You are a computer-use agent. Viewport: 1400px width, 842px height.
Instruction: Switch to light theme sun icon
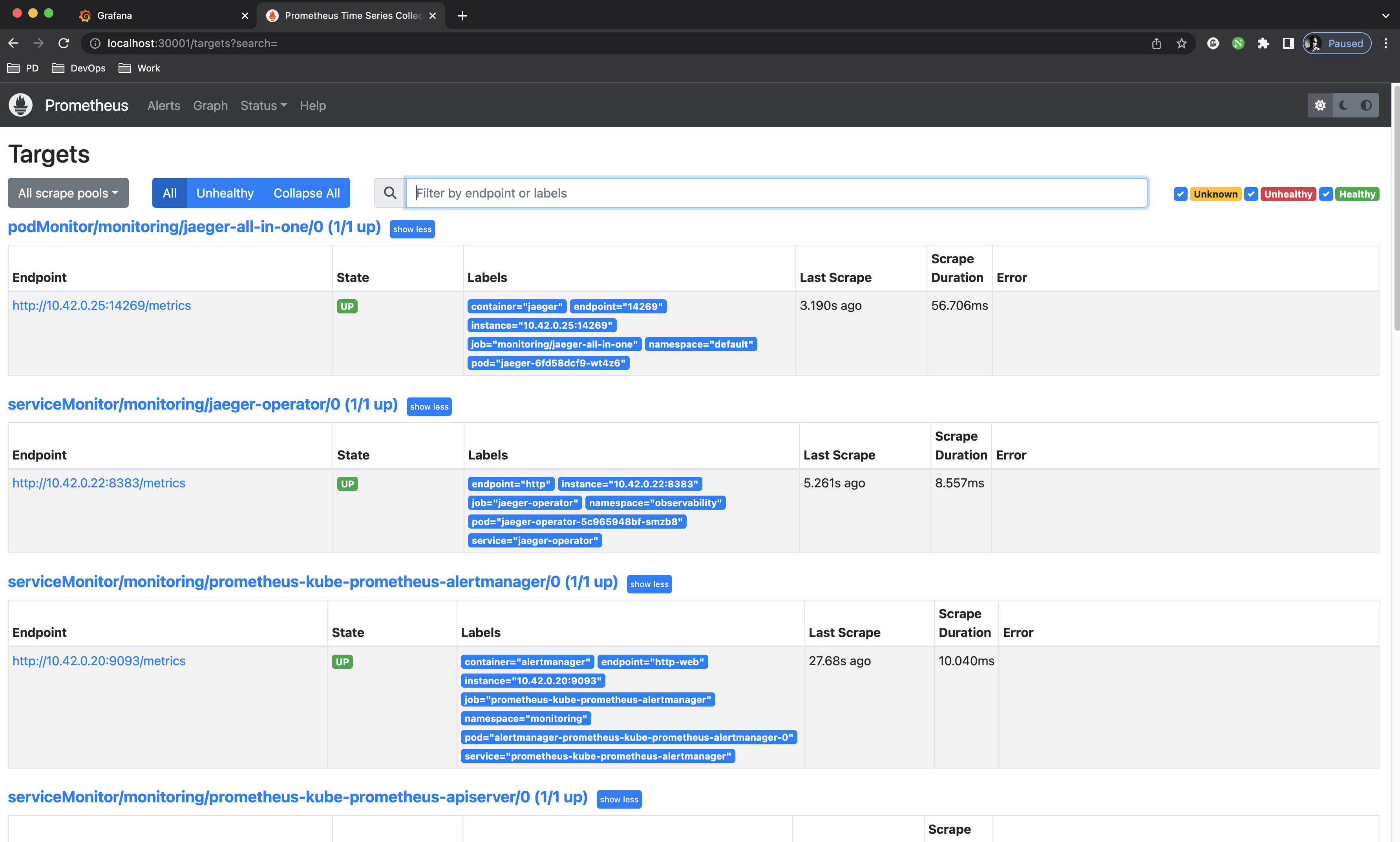click(1320, 106)
